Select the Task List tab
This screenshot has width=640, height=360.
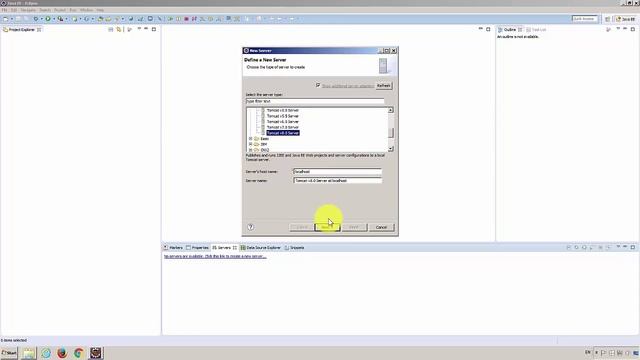coord(536,30)
